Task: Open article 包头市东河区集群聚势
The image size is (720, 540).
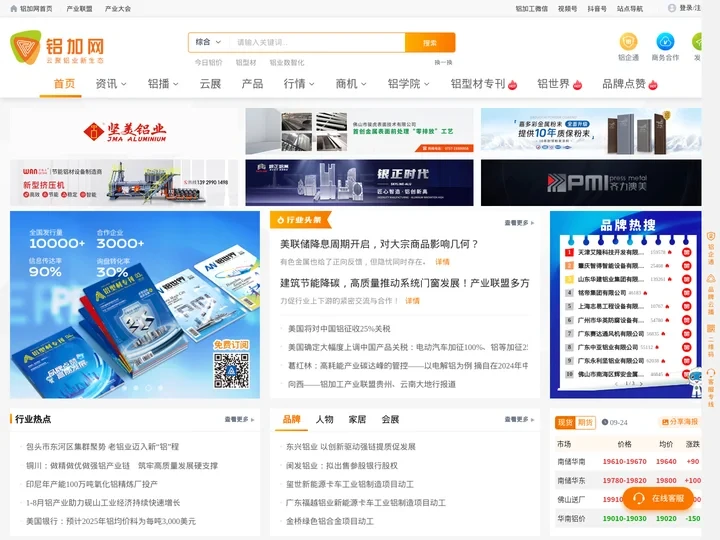Action: [x=102, y=446]
